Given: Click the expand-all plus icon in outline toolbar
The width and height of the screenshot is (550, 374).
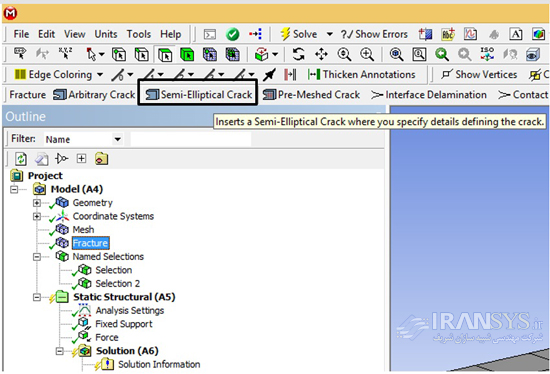Looking at the screenshot, I should (x=81, y=159).
